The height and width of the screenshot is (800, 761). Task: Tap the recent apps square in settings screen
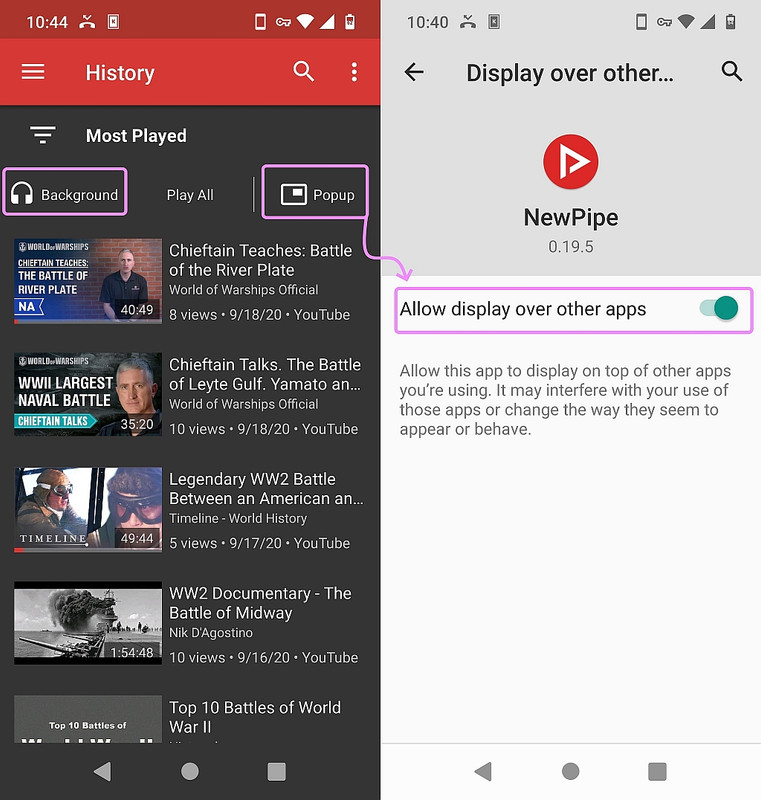point(657,771)
